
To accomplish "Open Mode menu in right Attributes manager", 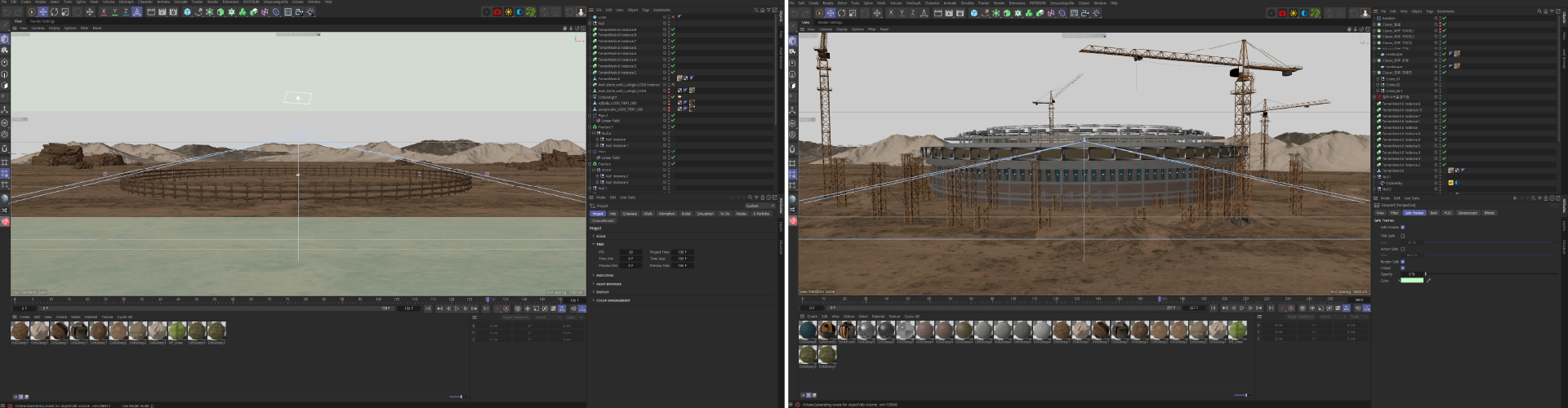I will coord(1385,198).
